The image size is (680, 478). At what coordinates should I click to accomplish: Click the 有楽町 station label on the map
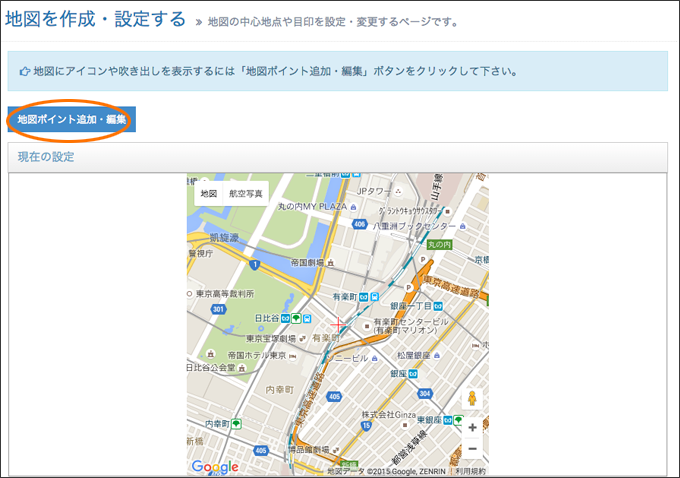(345, 297)
